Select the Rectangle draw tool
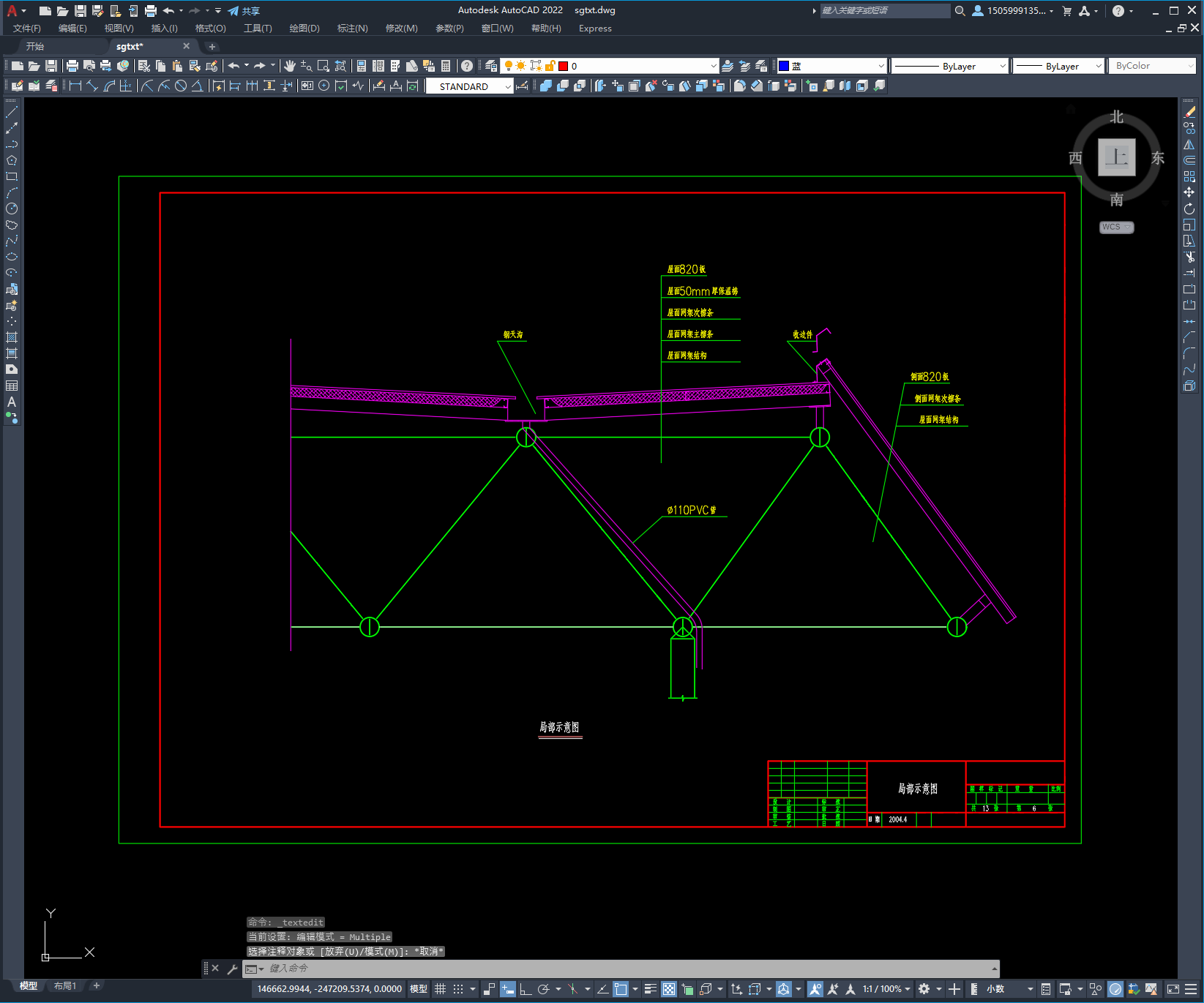Image resolution: width=1204 pixels, height=1003 pixels. pyautogui.click(x=12, y=176)
